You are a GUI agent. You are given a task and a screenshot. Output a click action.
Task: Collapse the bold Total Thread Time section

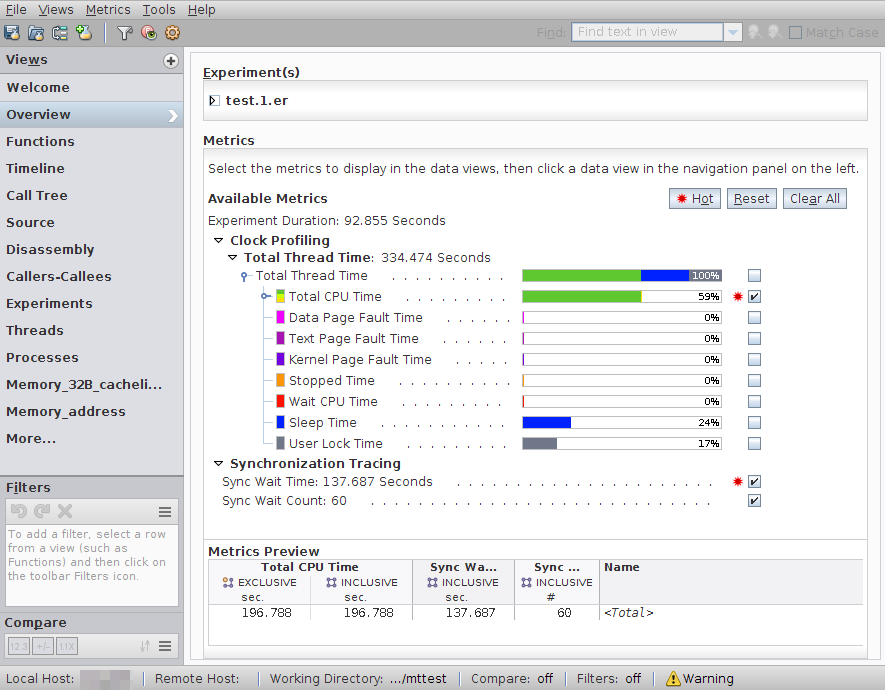[x=233, y=257]
